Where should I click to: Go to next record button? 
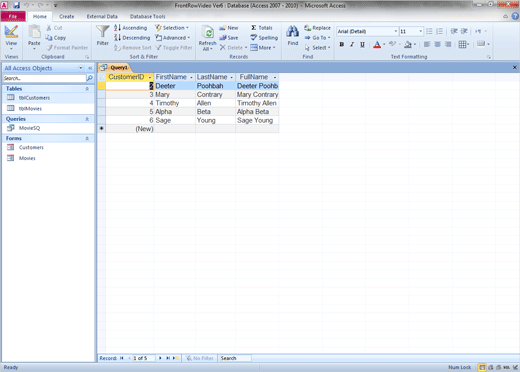click(x=160, y=358)
